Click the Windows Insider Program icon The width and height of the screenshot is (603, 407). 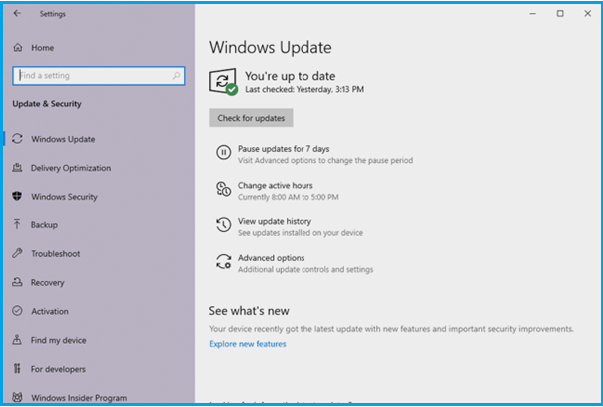click(x=17, y=397)
